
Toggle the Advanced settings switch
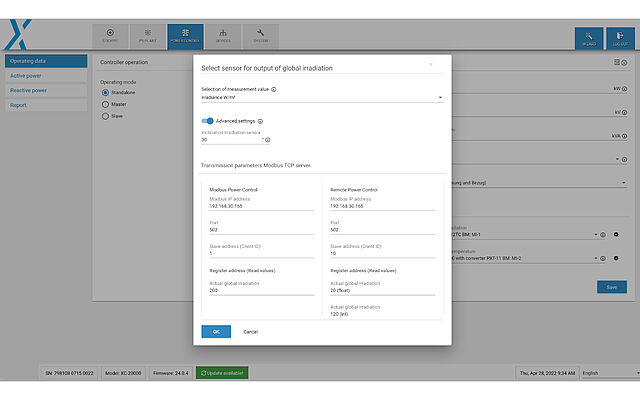coord(207,121)
